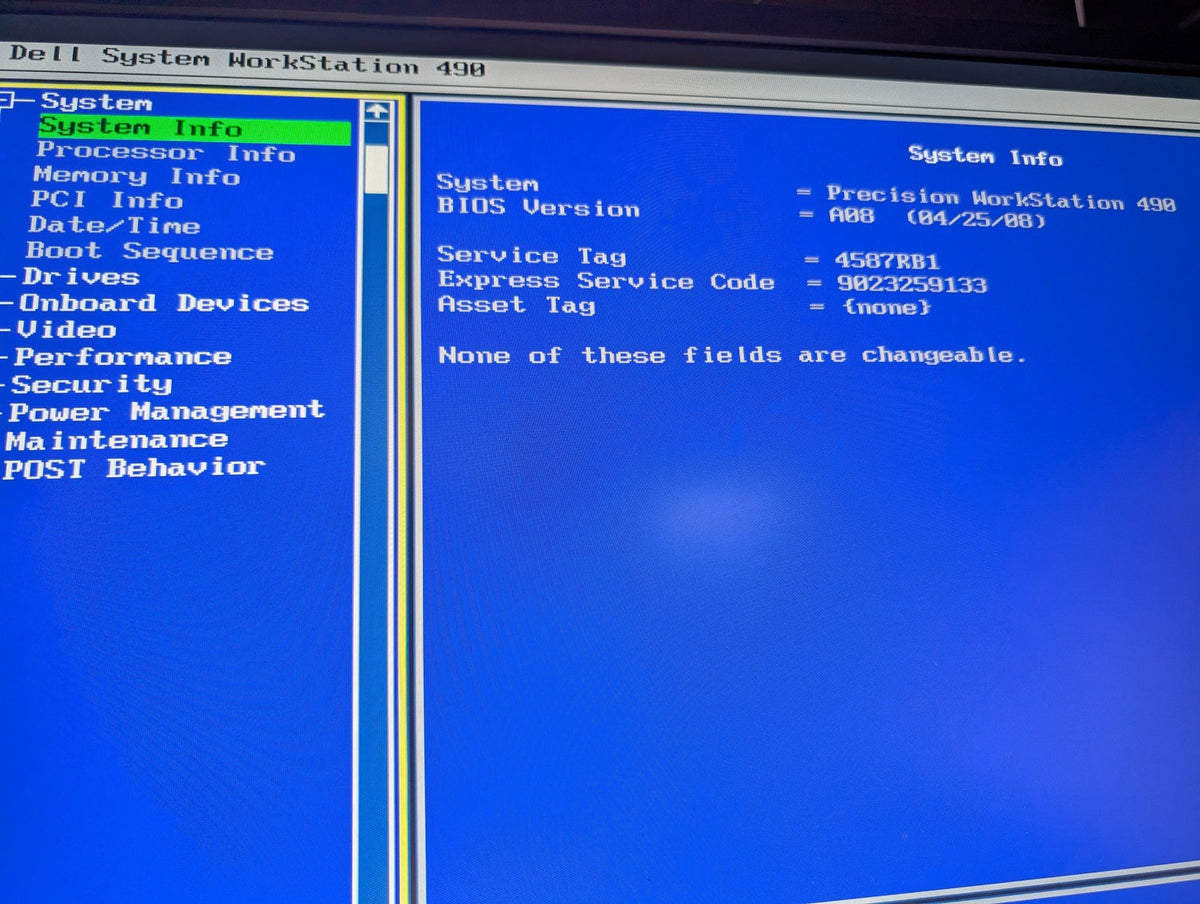Expand the Performance category
The width and height of the screenshot is (1200, 904).
(122, 356)
